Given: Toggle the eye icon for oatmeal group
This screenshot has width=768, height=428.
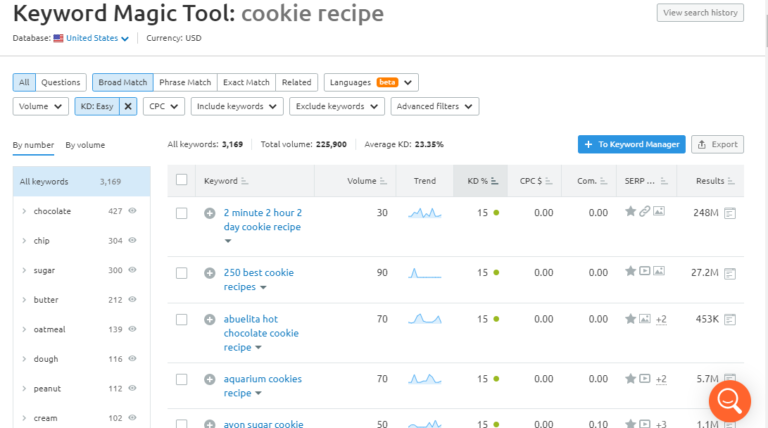Looking at the screenshot, I should [132, 329].
